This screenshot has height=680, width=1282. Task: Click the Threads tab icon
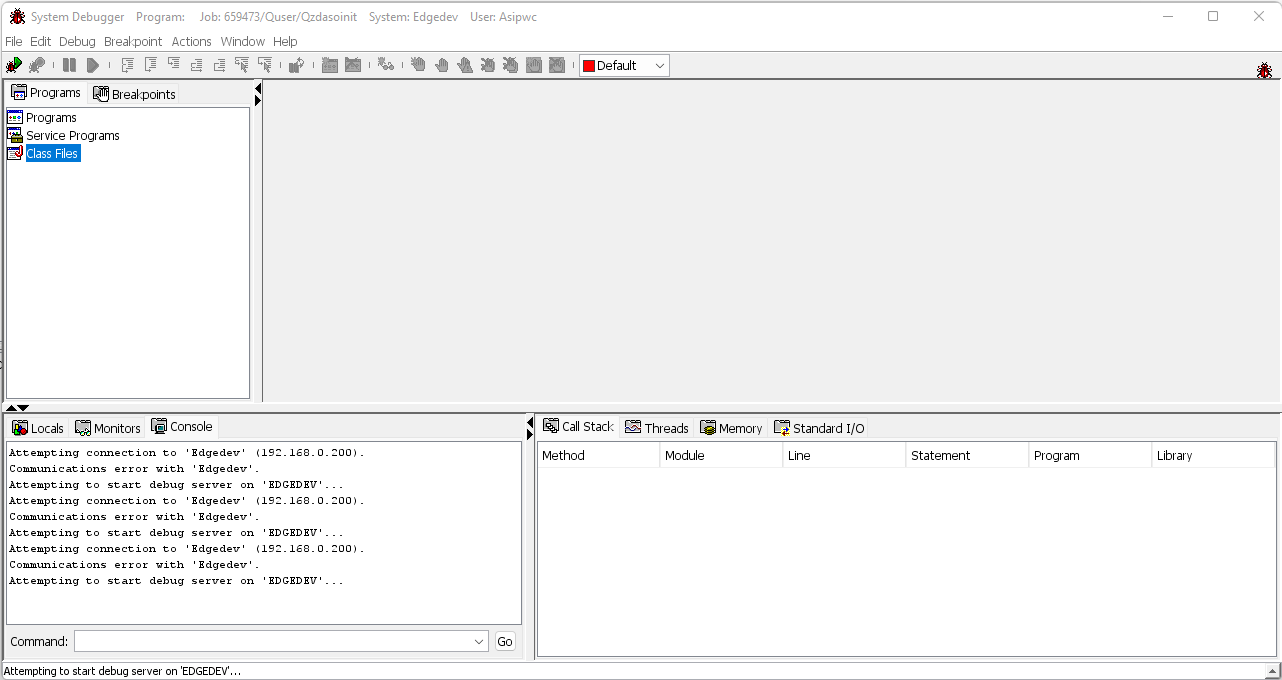click(x=633, y=428)
